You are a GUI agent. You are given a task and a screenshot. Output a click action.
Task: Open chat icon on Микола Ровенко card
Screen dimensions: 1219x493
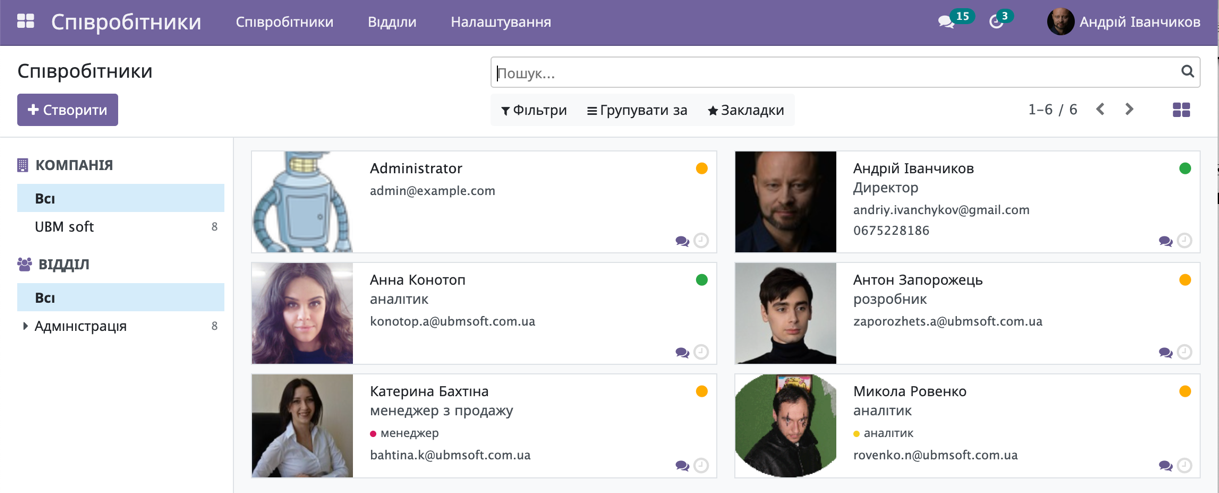[x=1165, y=466]
